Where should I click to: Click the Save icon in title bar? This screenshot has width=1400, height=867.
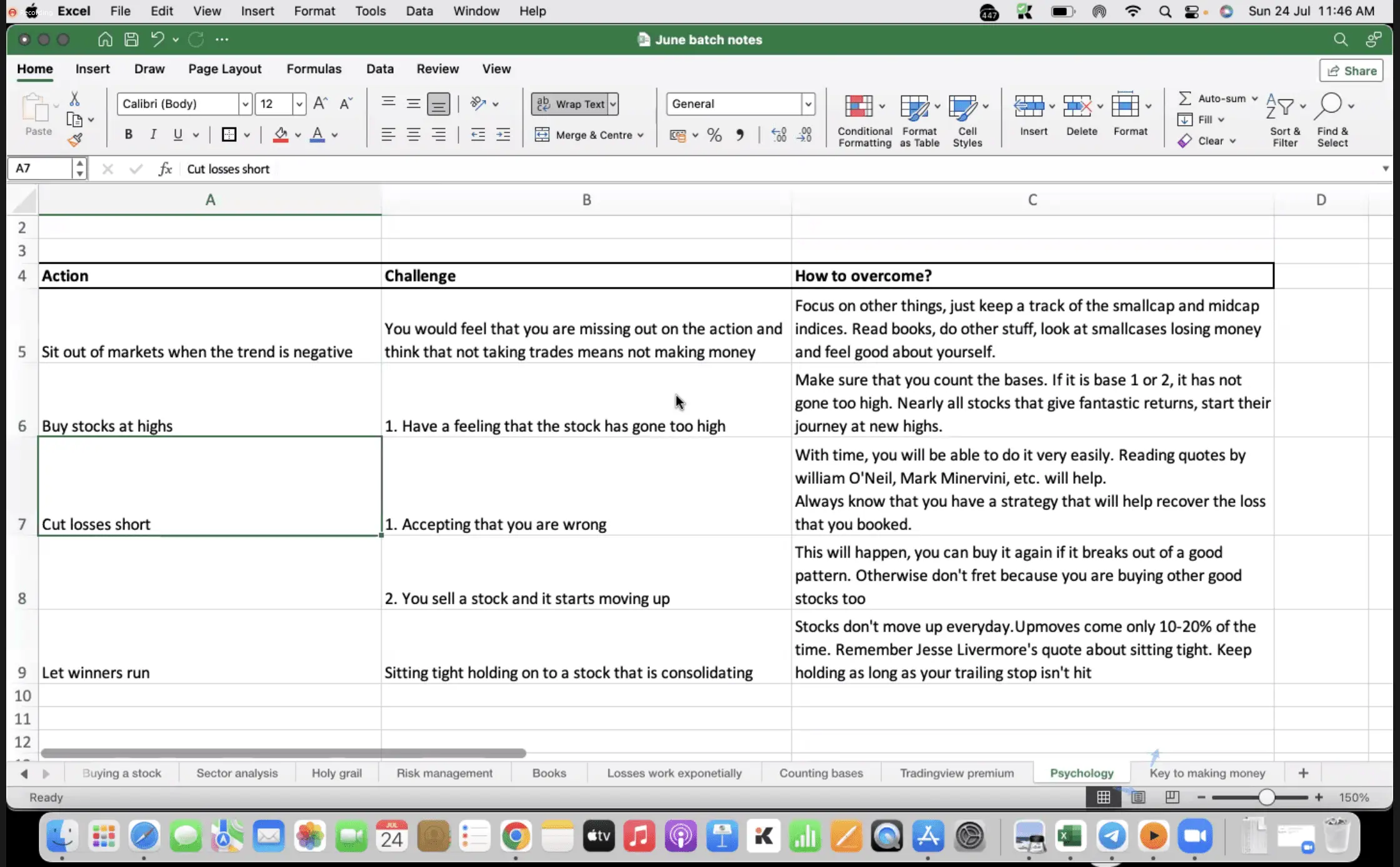point(131,39)
